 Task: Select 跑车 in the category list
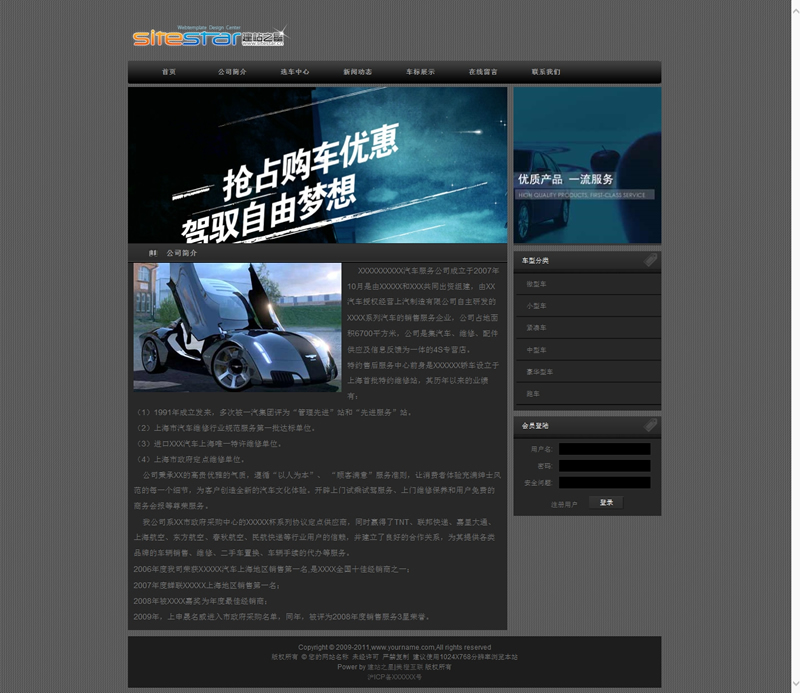point(533,394)
